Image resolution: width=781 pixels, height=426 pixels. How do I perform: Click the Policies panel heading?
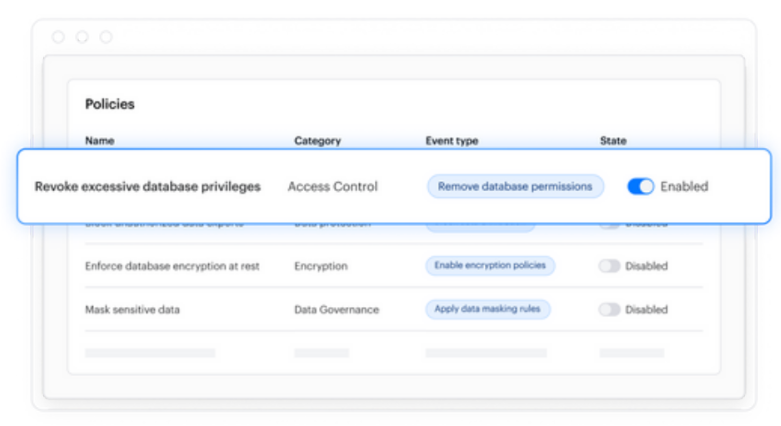(x=110, y=104)
